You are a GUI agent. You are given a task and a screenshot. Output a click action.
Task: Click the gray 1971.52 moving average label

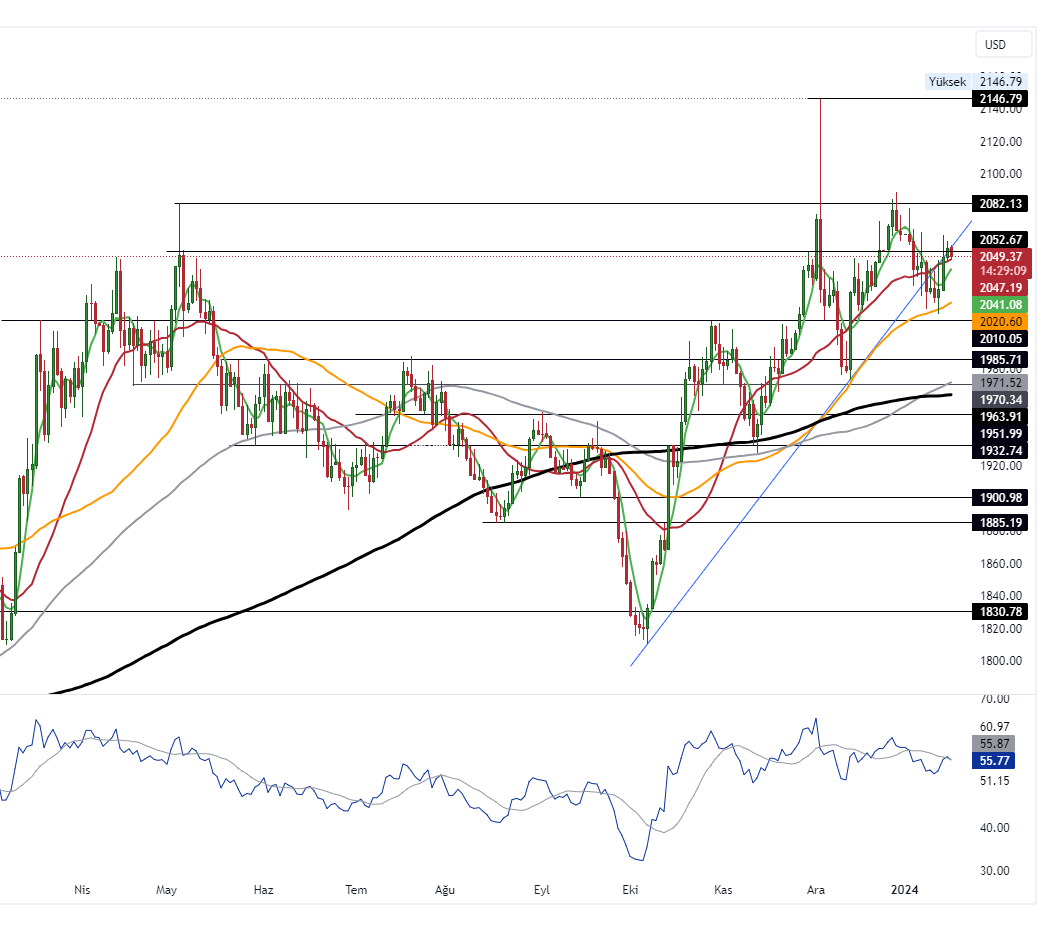point(1001,383)
